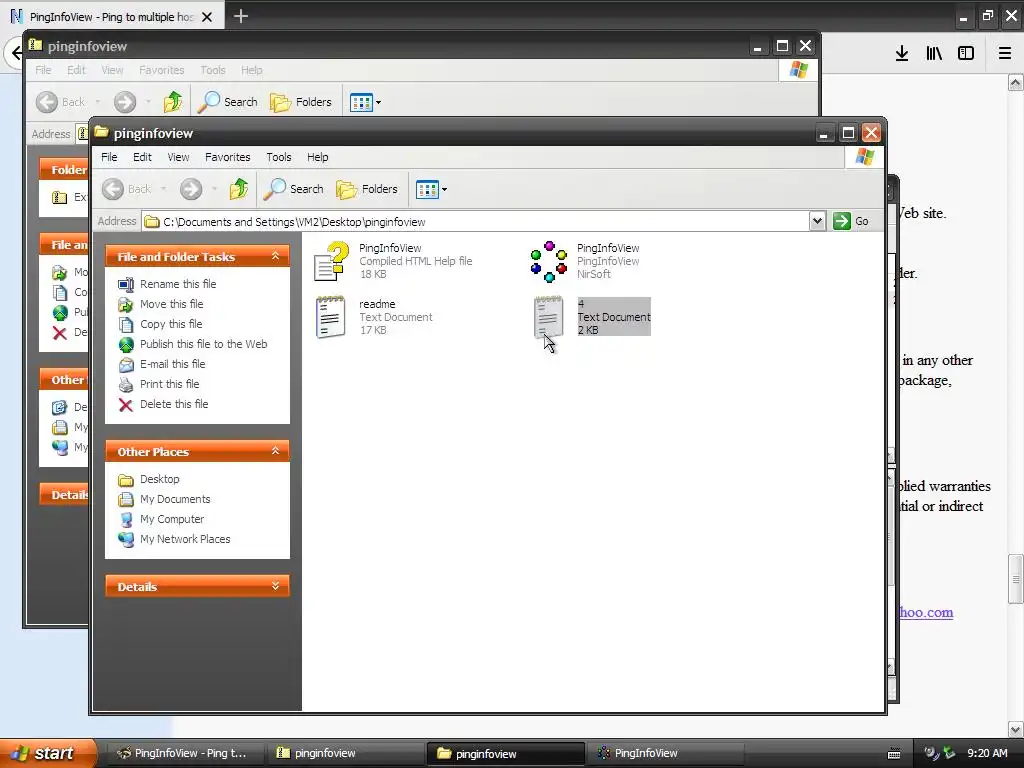Image resolution: width=1024 pixels, height=768 pixels.
Task: Open the PingInfoView compiled HTML help file icon
Action: [331, 261]
